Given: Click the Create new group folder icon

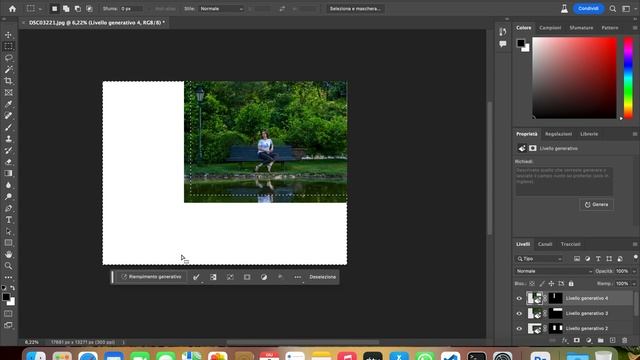Looking at the screenshot, I should [600, 340].
